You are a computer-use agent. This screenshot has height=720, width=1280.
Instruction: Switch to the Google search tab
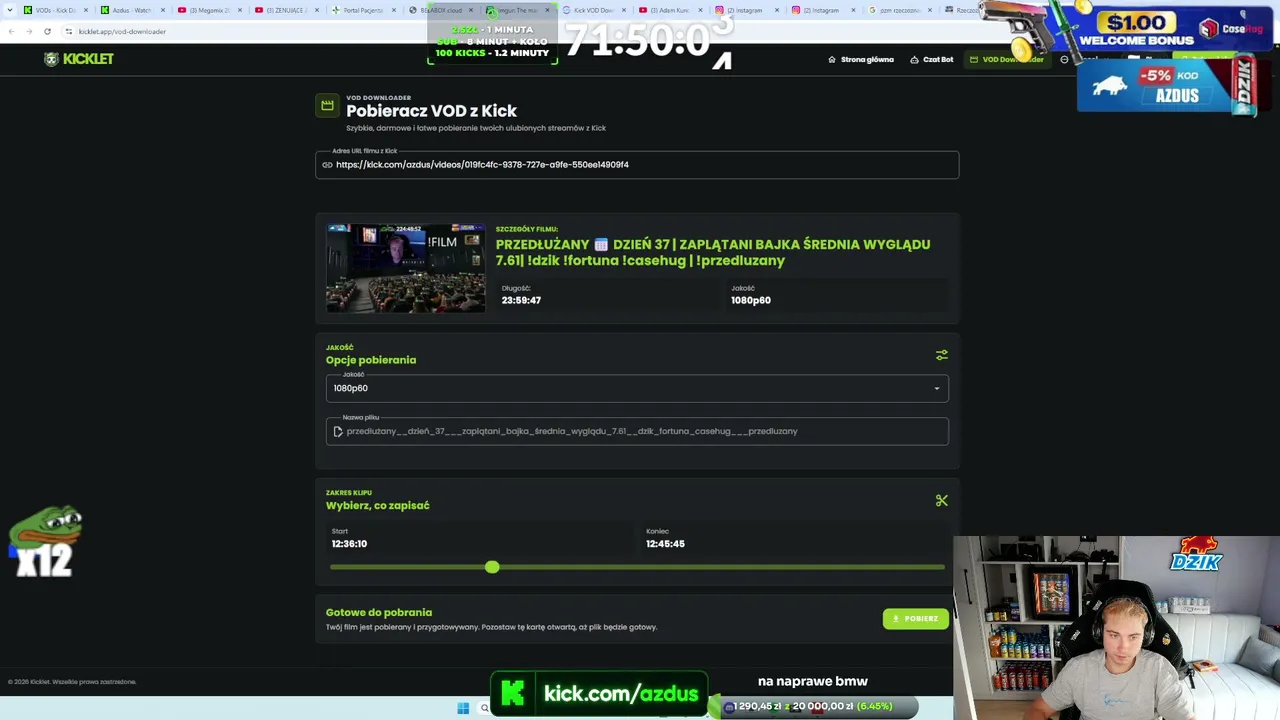point(900,10)
